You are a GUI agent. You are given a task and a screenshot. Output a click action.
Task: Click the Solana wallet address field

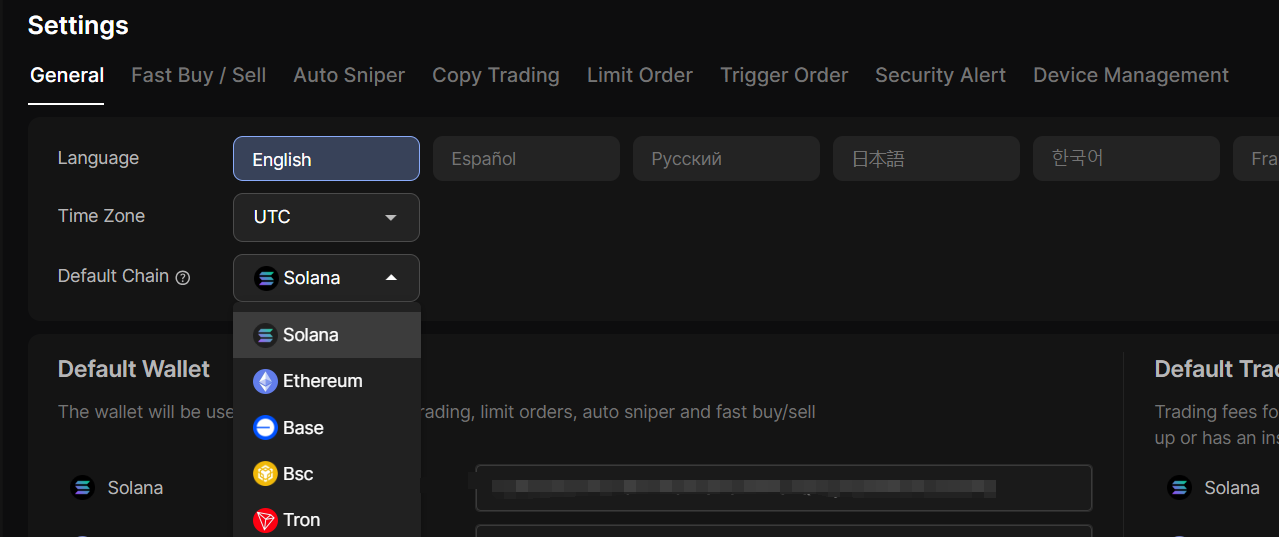pos(783,488)
